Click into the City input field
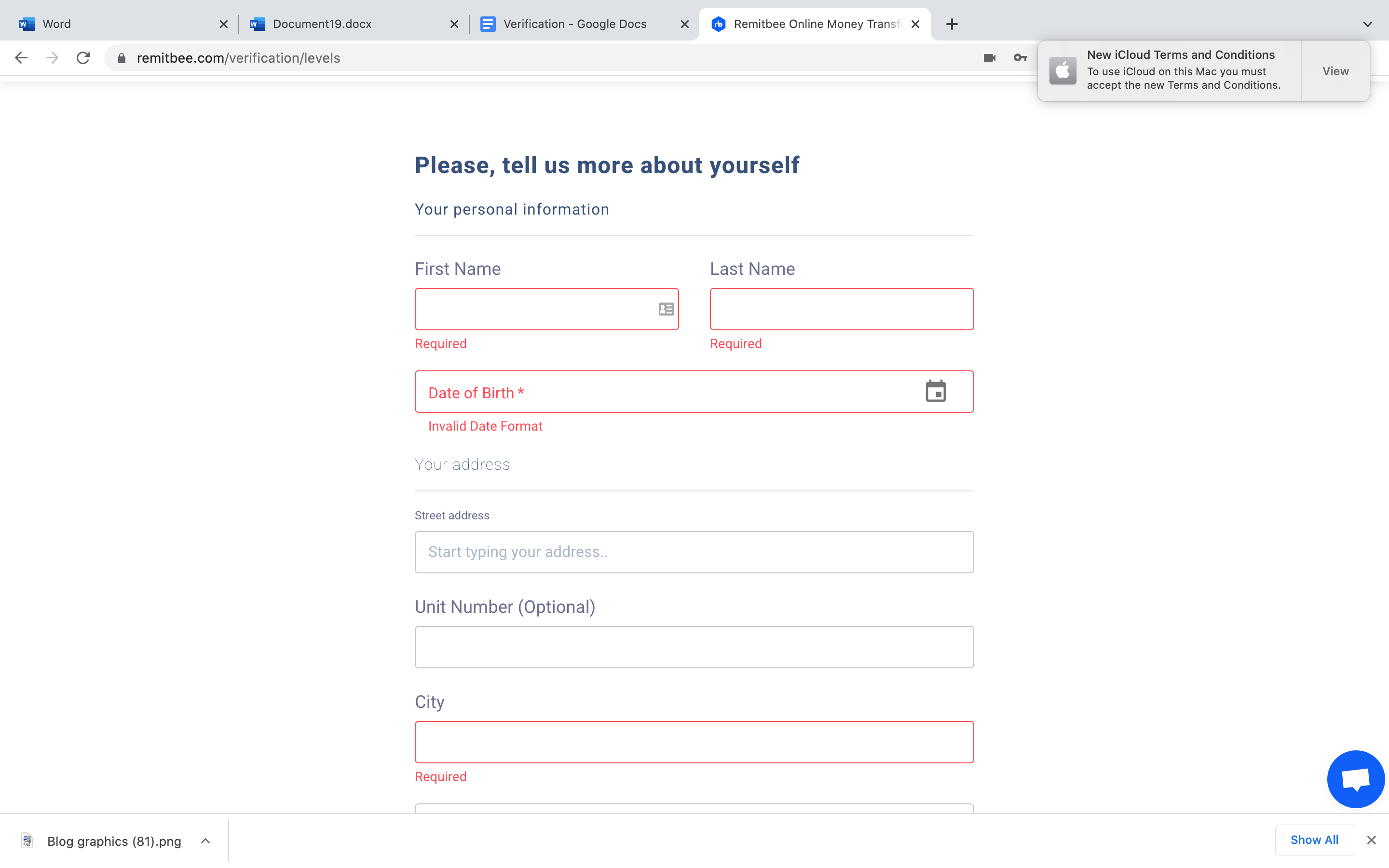 coord(694,742)
